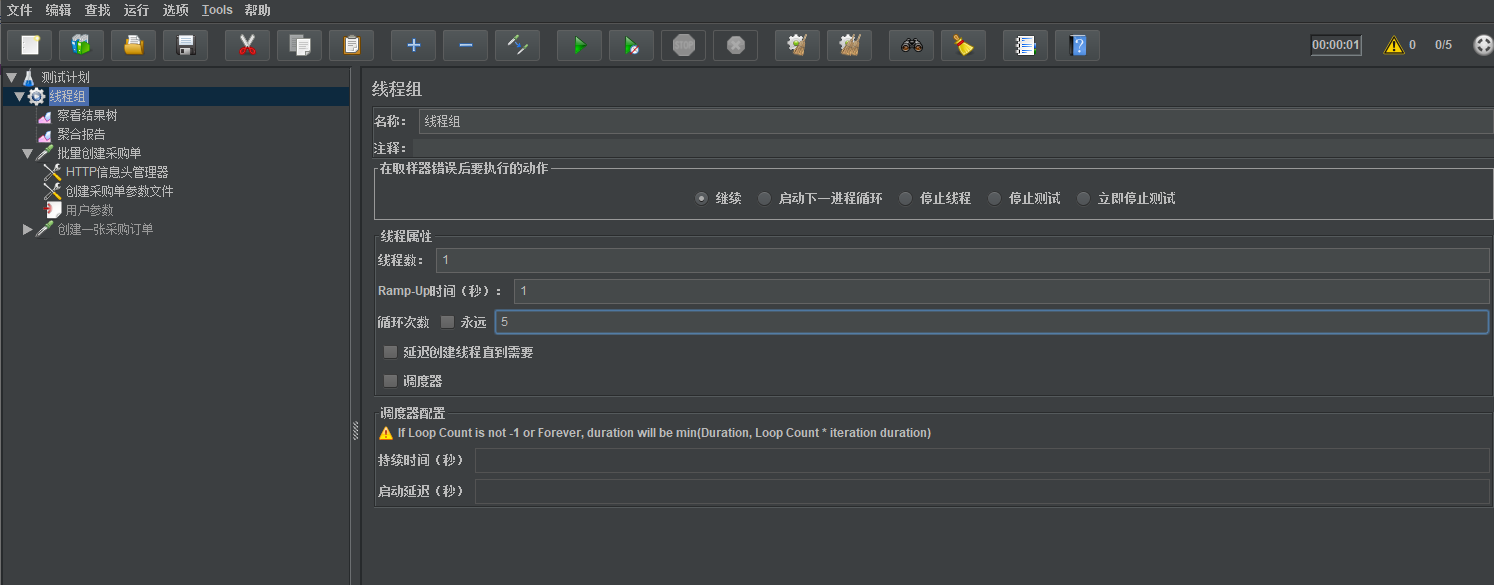The width and height of the screenshot is (1494, 585).
Task: Collapse the 批里创建采购单 node
Action: 27,153
